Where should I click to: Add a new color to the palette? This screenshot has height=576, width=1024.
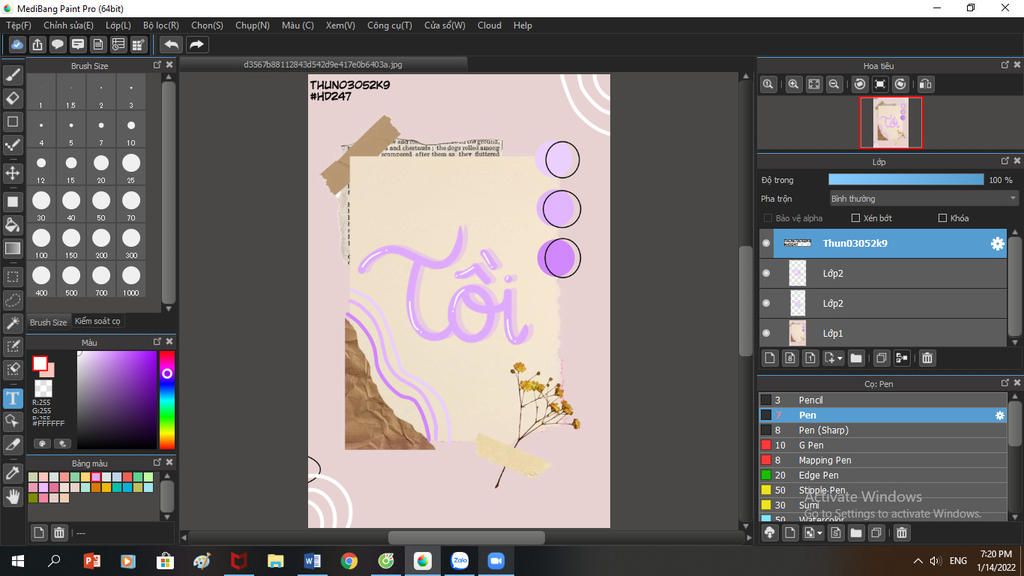(39, 533)
